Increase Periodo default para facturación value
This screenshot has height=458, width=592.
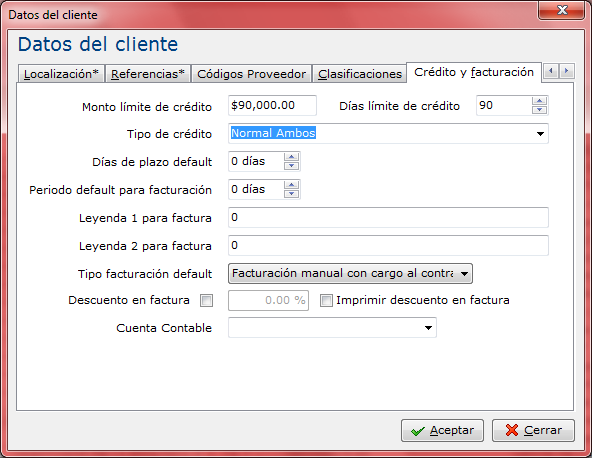tap(291, 185)
